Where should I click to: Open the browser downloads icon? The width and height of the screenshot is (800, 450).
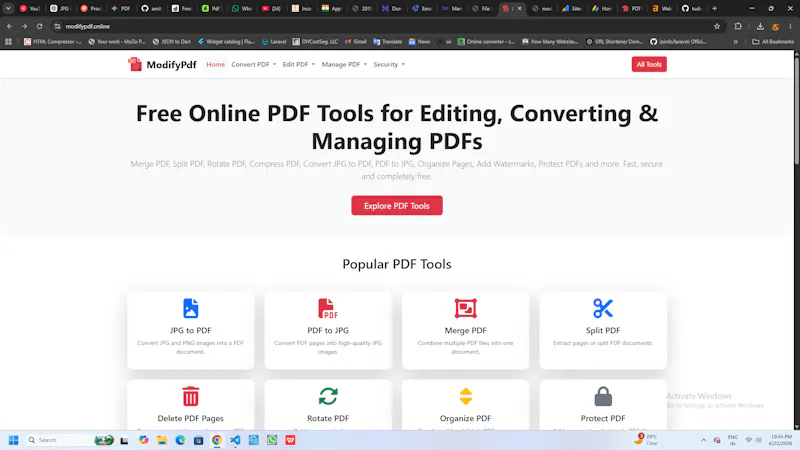(x=760, y=26)
